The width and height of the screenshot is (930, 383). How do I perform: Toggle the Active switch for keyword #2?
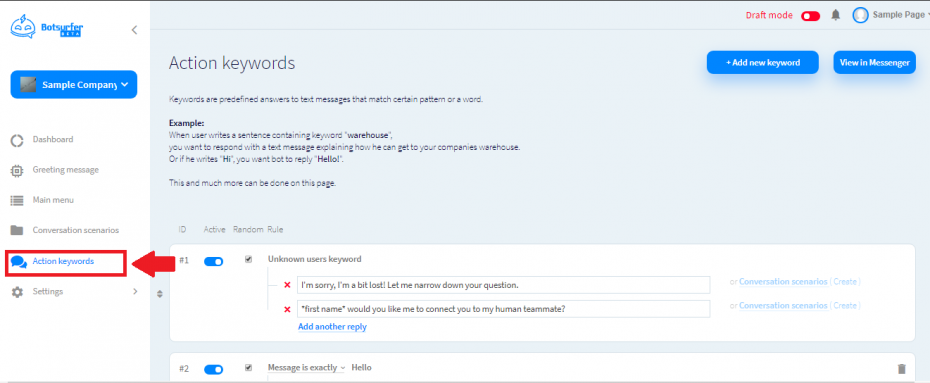pyautogui.click(x=214, y=369)
